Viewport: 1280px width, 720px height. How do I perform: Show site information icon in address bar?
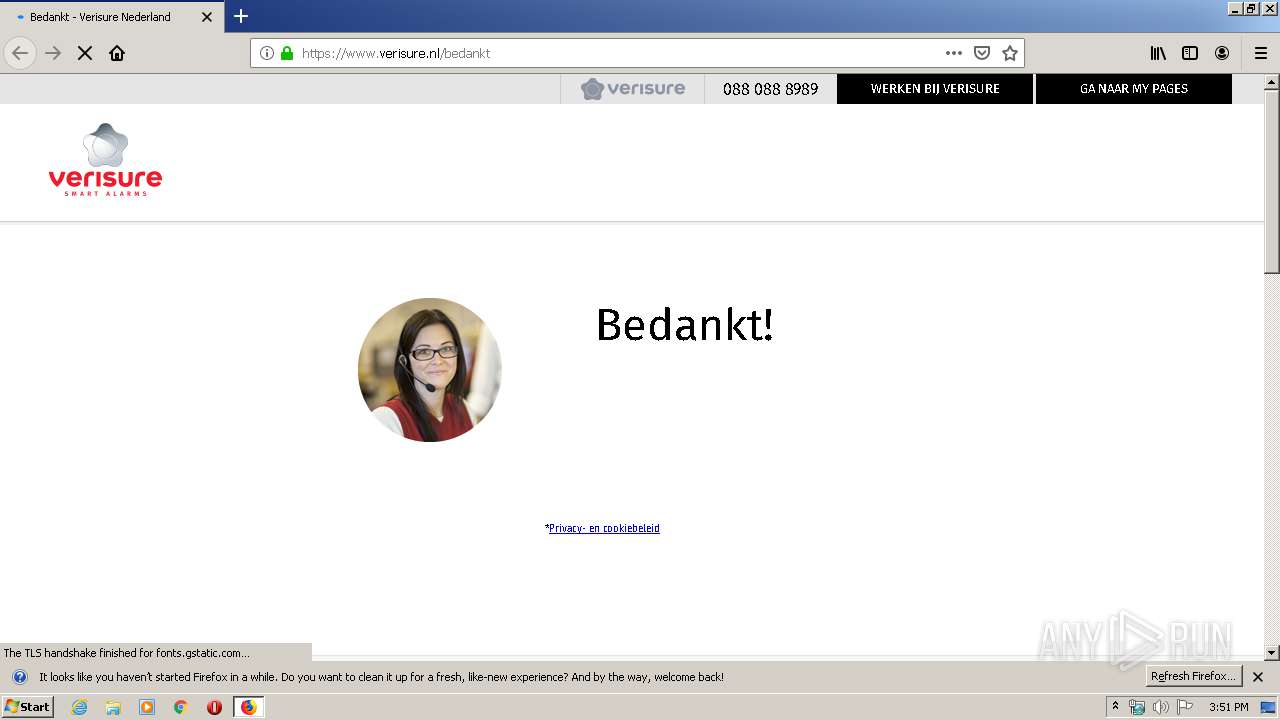pos(267,53)
